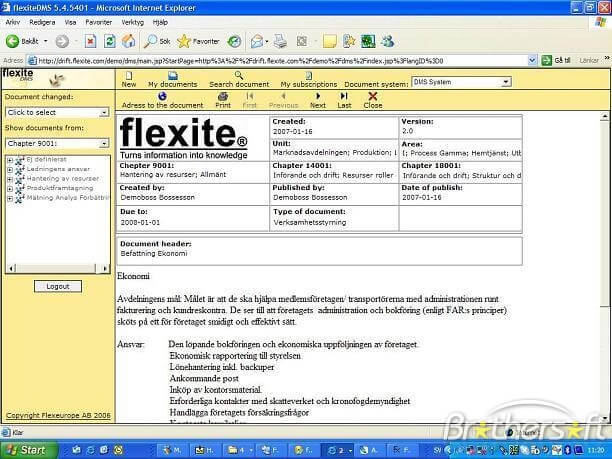
Task: Create a New document
Action: pos(129,79)
